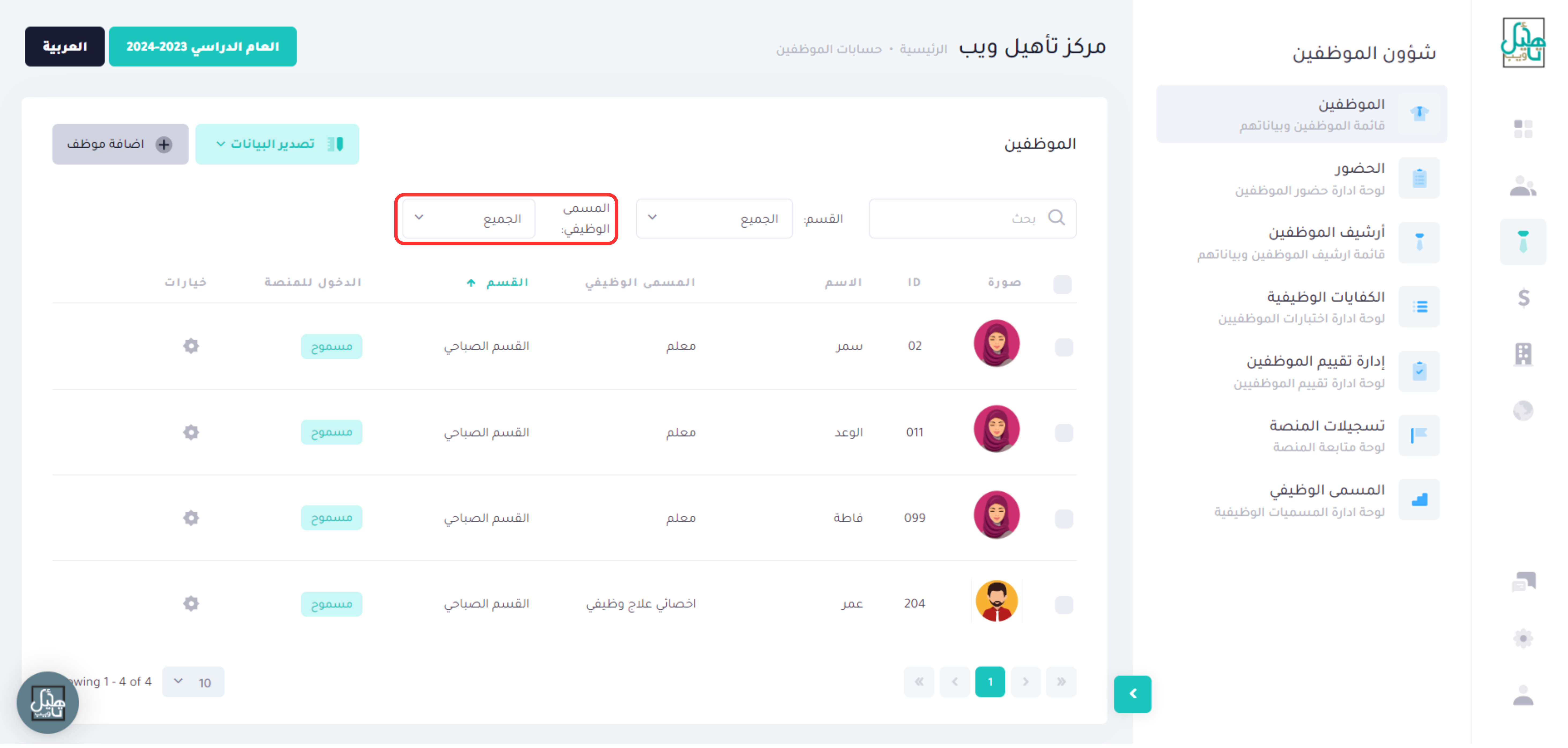1568x748 pixels.
Task: Open the dollar finance icon in rail
Action: click(1523, 298)
